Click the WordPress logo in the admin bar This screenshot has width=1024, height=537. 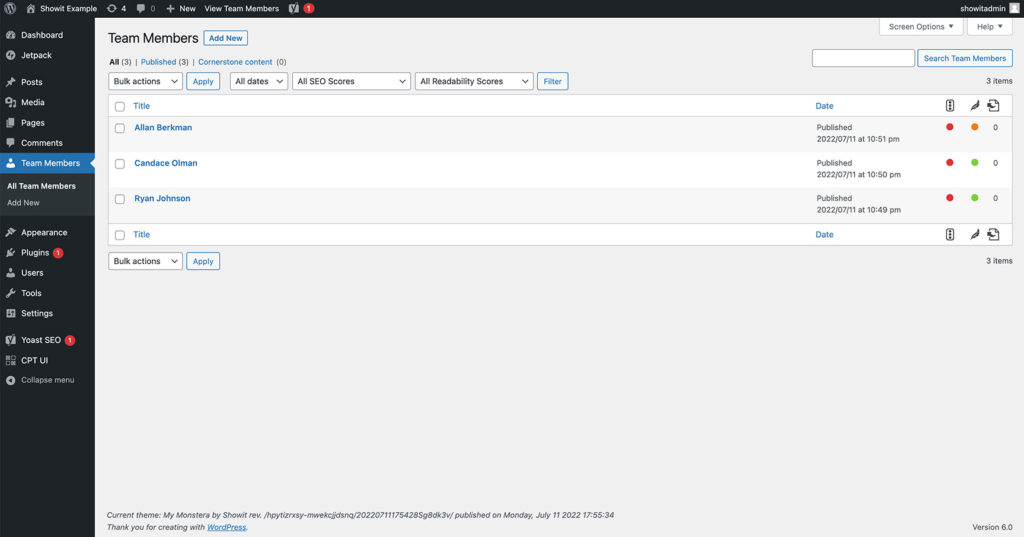pos(10,8)
